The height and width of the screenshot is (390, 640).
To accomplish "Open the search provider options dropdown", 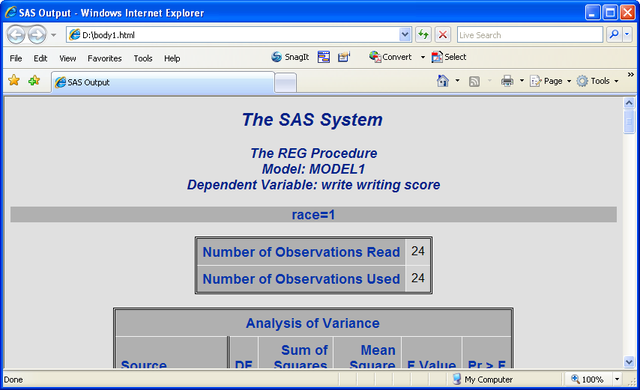I will click(627, 35).
